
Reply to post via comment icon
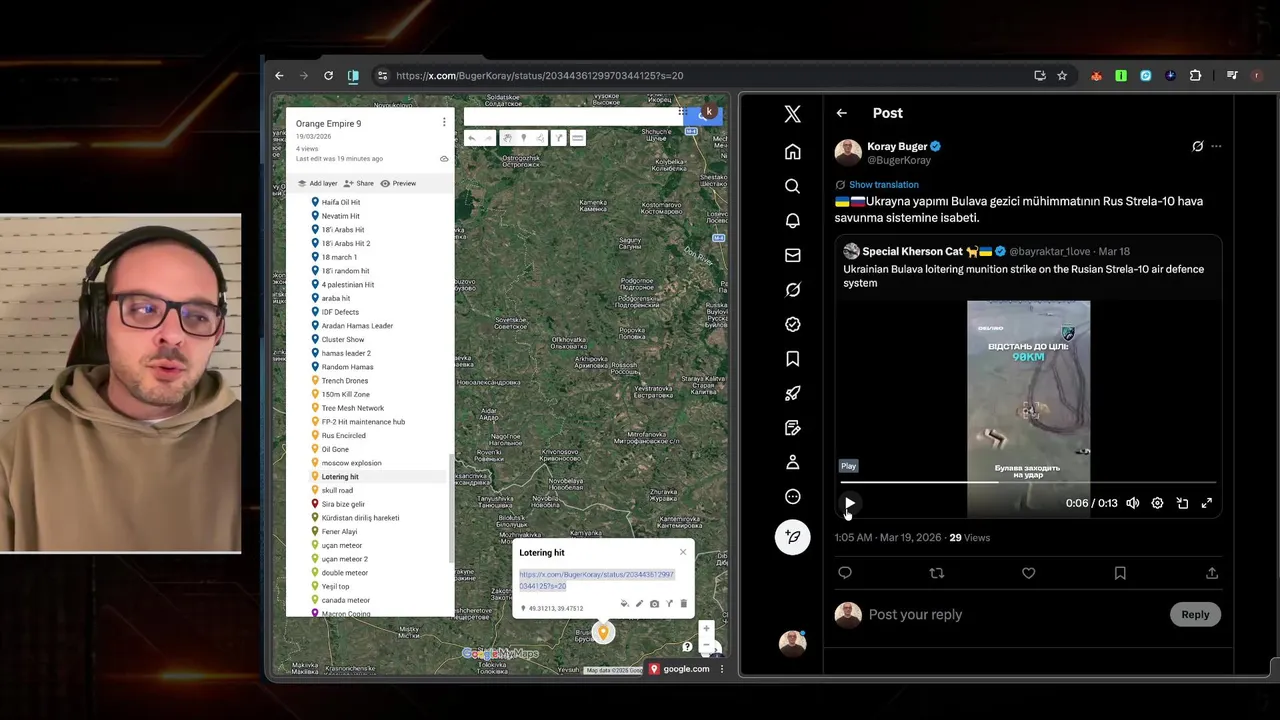(845, 573)
